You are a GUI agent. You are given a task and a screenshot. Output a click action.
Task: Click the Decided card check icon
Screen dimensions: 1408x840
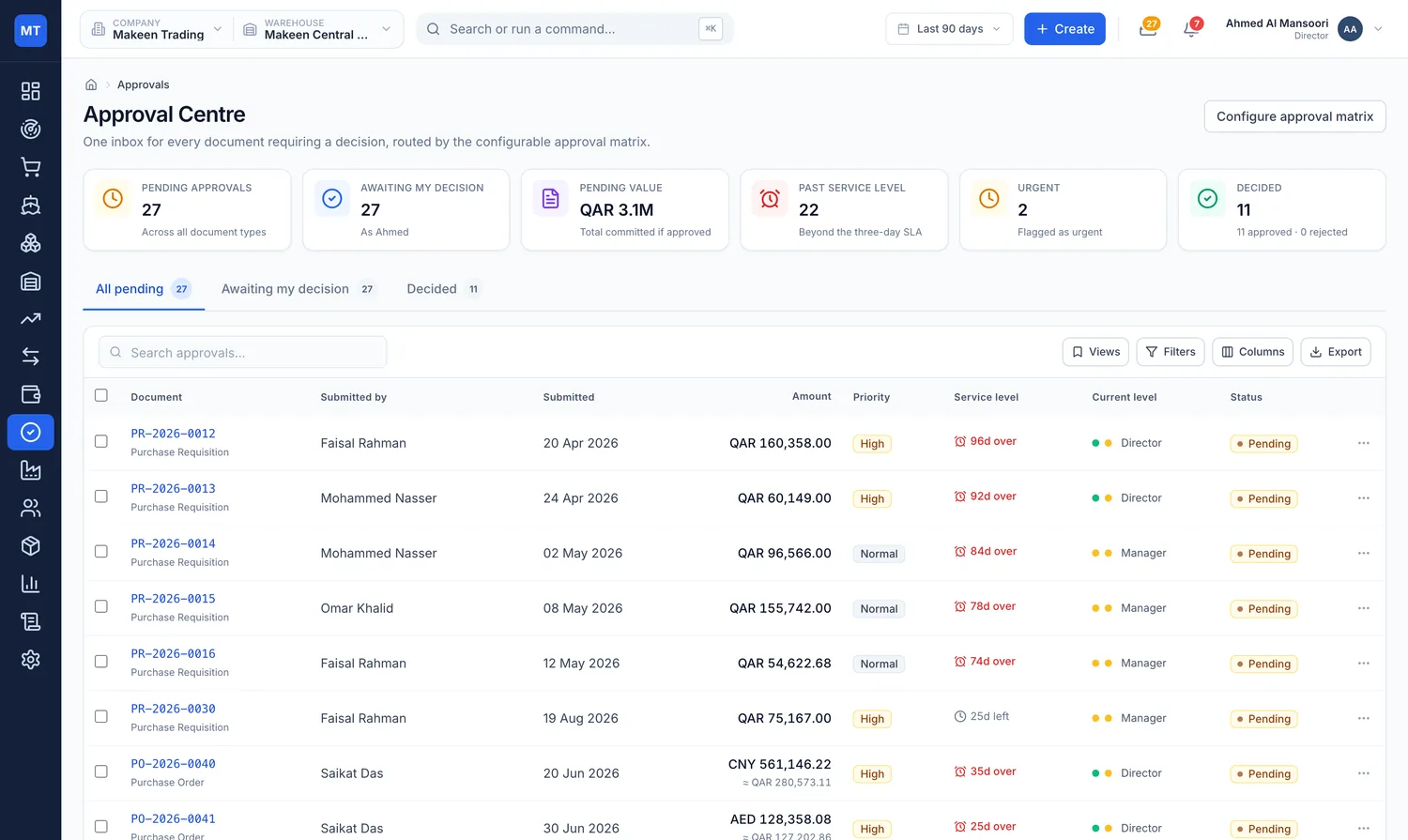(1208, 198)
